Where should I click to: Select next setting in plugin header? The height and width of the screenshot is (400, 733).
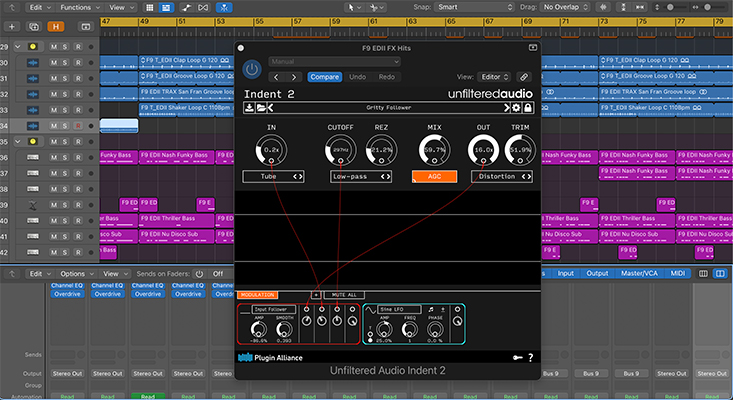click(x=294, y=77)
